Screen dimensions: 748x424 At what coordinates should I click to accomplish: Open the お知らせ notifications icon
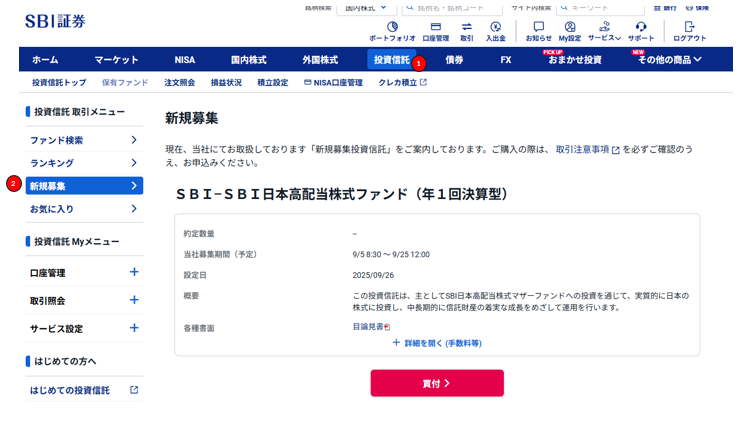coord(538,28)
